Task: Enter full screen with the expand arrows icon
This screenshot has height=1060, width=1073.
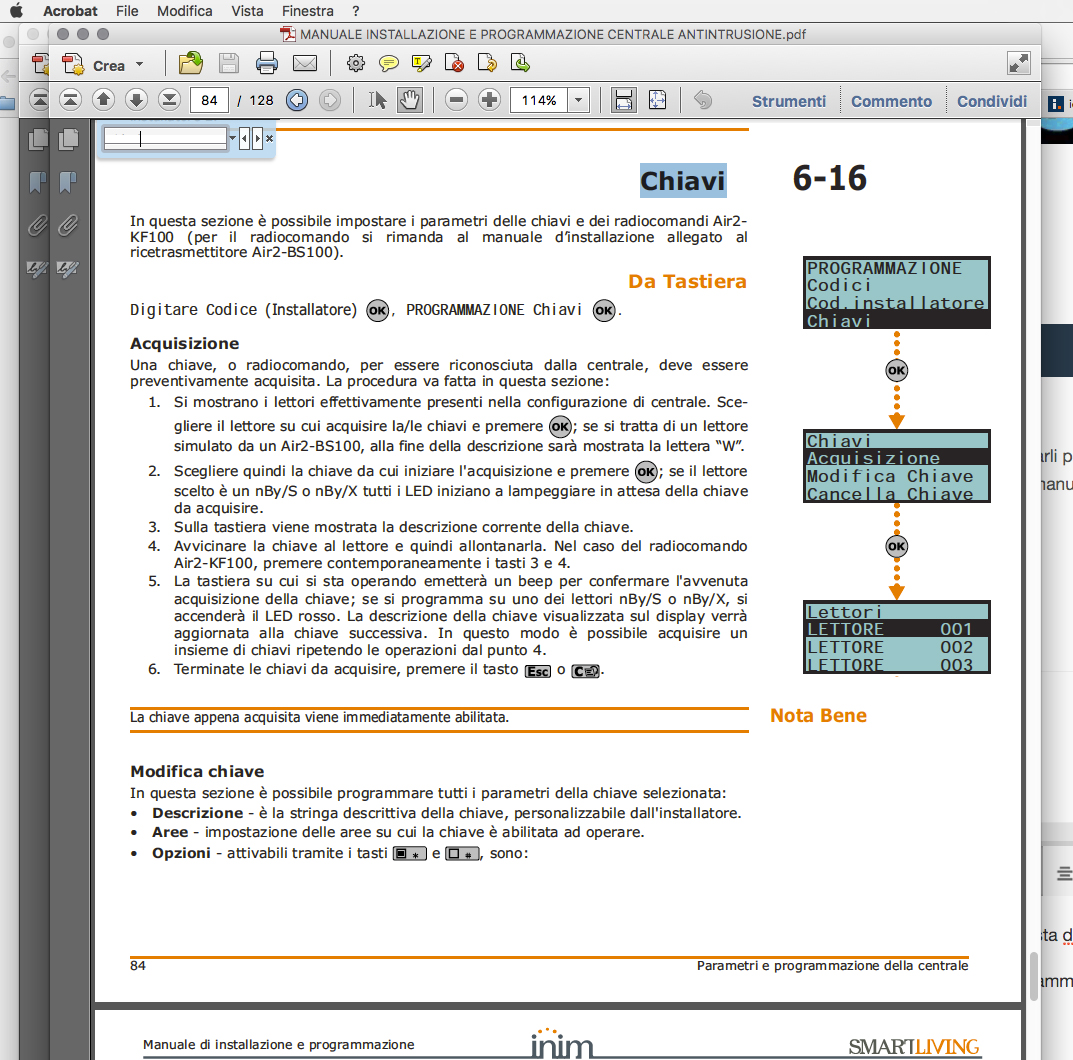Action: point(1019,64)
